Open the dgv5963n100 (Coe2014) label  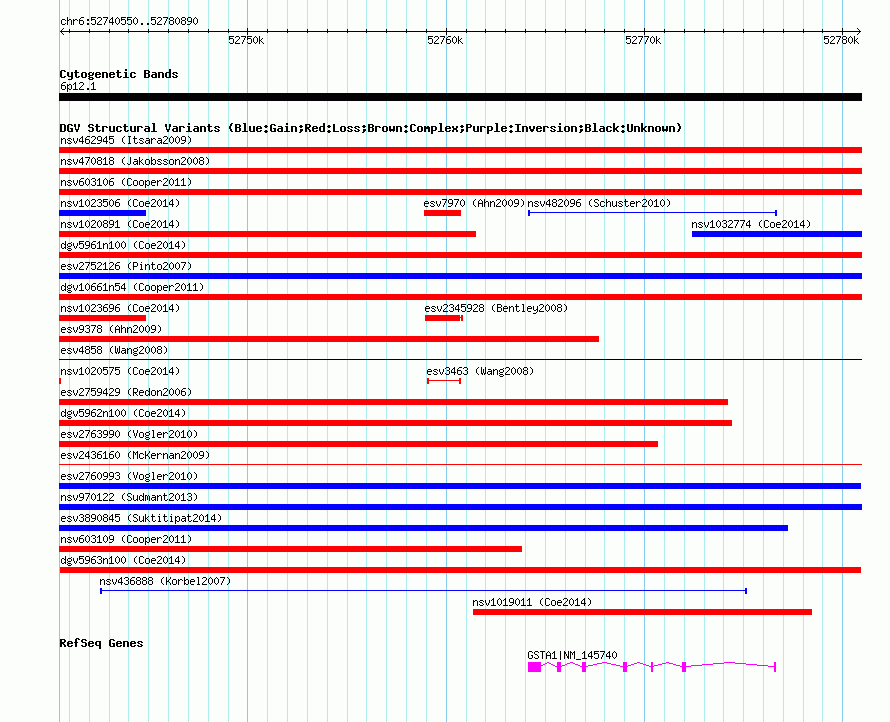click(123, 560)
